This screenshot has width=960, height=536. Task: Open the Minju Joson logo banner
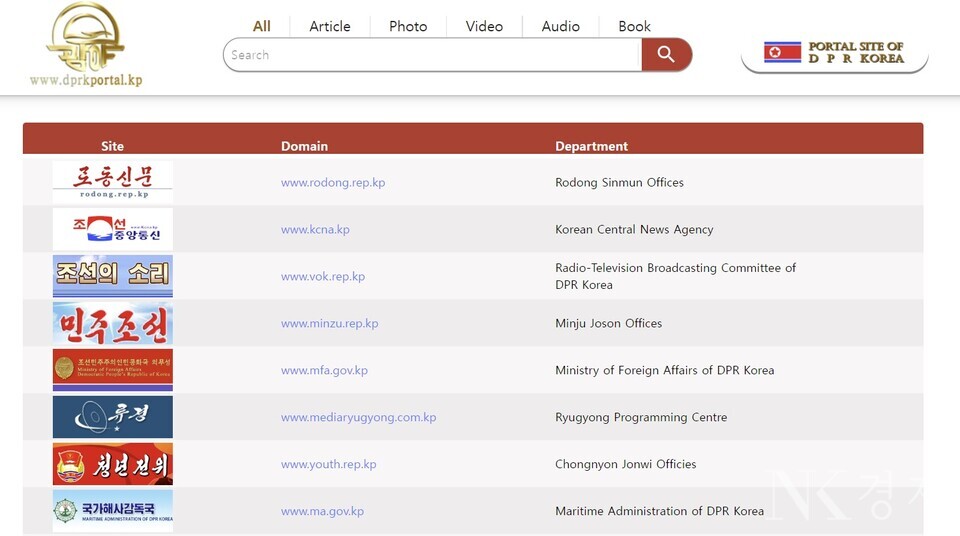point(112,323)
